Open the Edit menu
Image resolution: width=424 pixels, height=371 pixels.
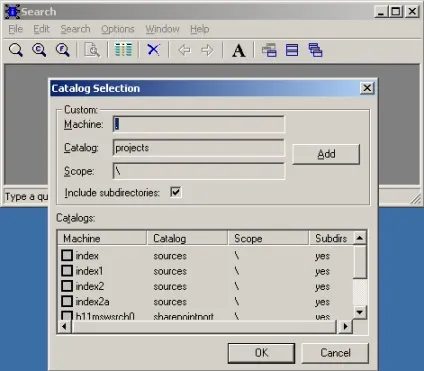point(41,29)
